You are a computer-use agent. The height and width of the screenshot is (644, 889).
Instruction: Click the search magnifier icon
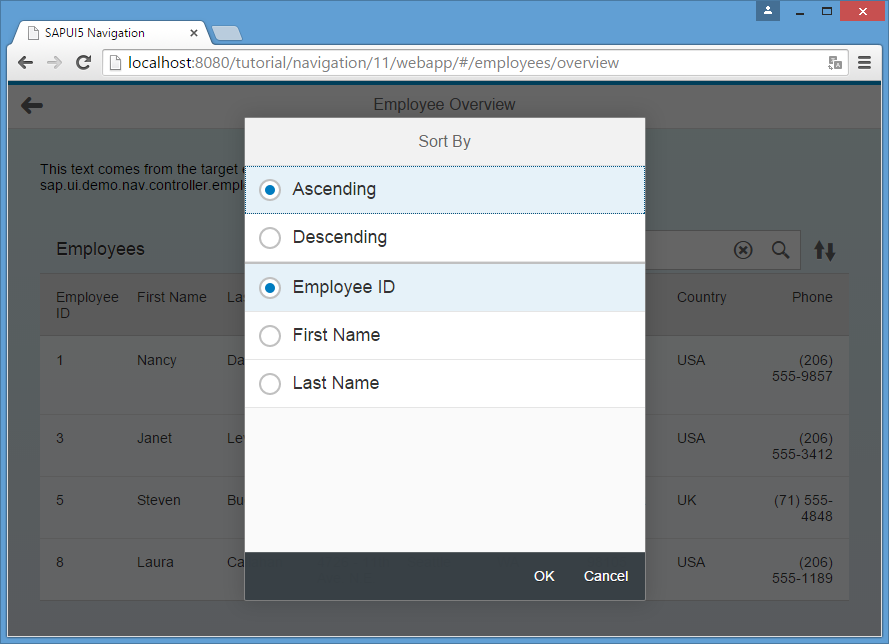click(780, 250)
